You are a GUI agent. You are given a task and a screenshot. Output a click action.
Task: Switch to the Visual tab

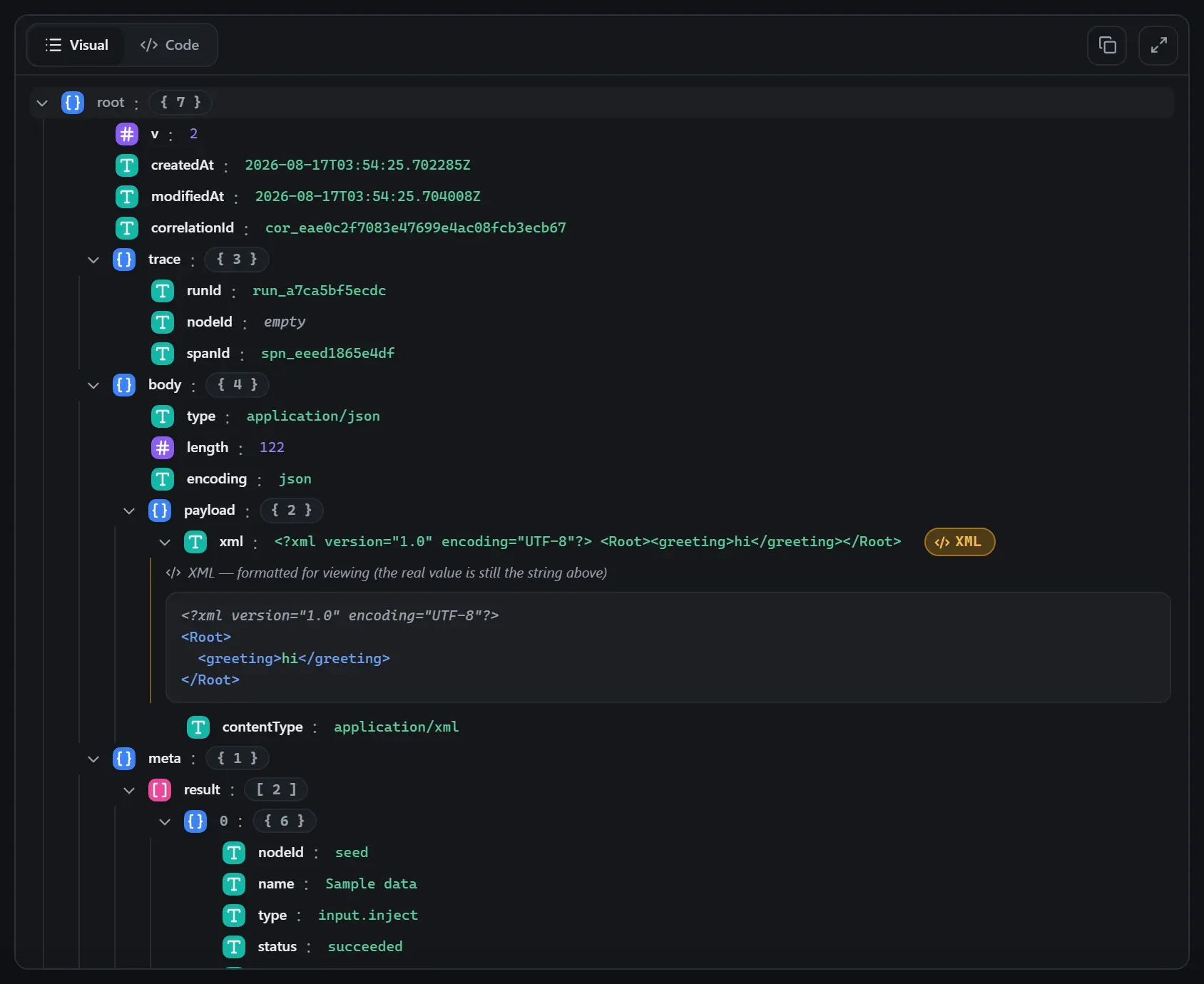[x=76, y=45]
